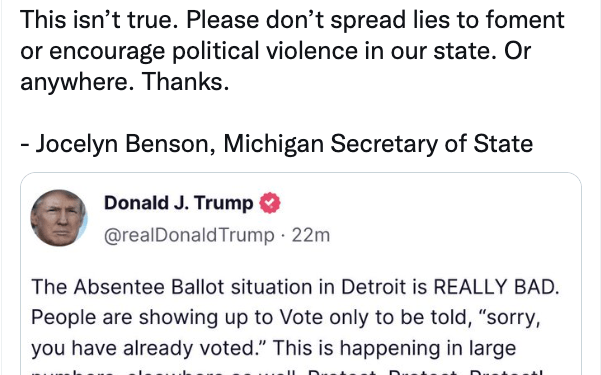
Task: Click empty area right of the 22m timestamp
Action: pyautogui.click(x=452, y=235)
